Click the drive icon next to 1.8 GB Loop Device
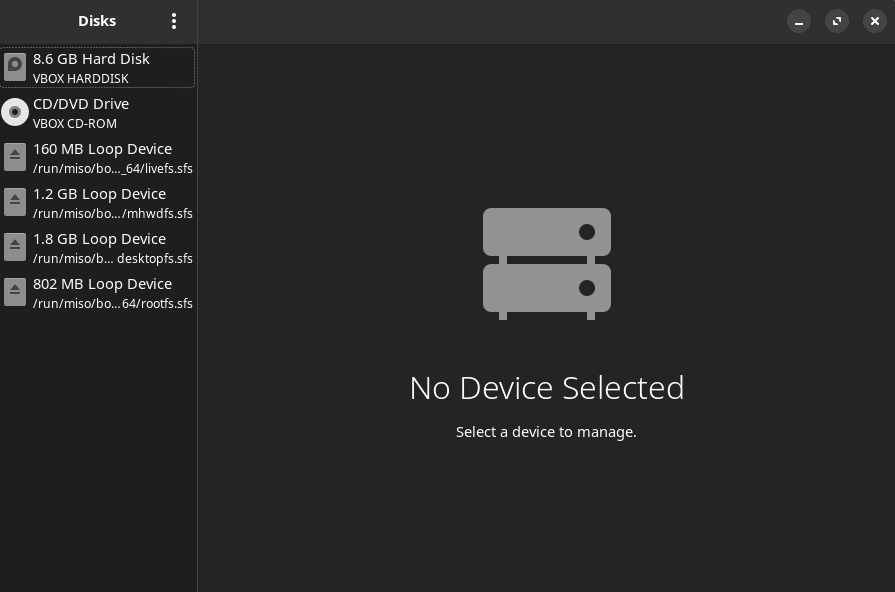 pos(15,247)
